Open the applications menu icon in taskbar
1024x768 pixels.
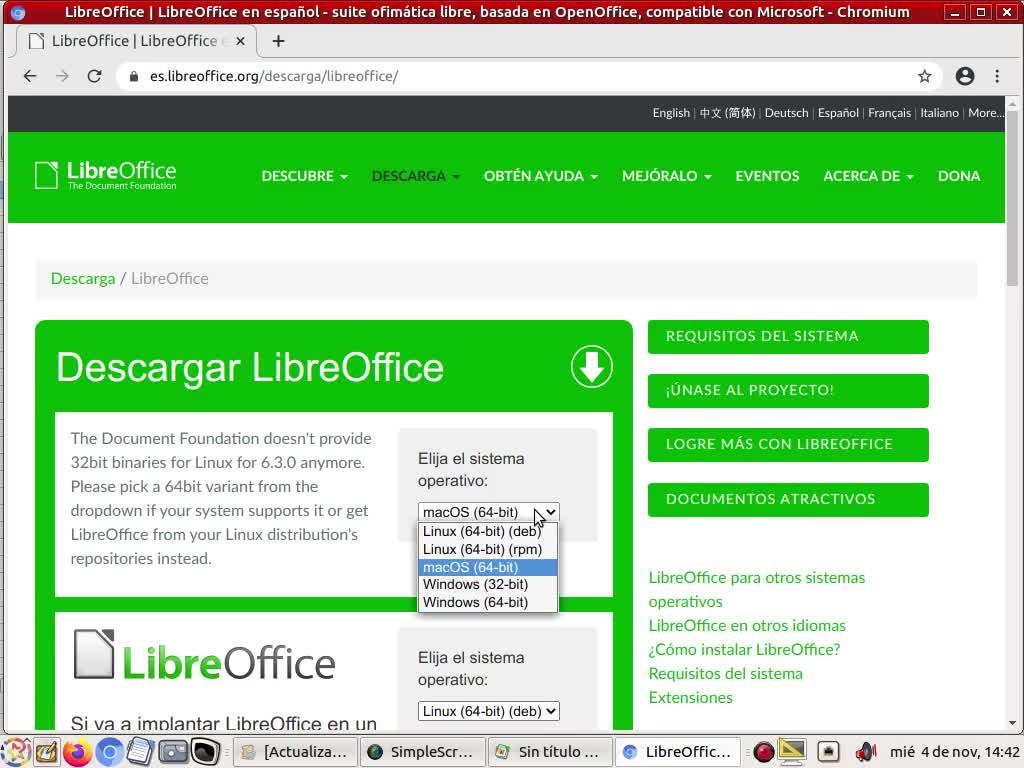click(16, 752)
